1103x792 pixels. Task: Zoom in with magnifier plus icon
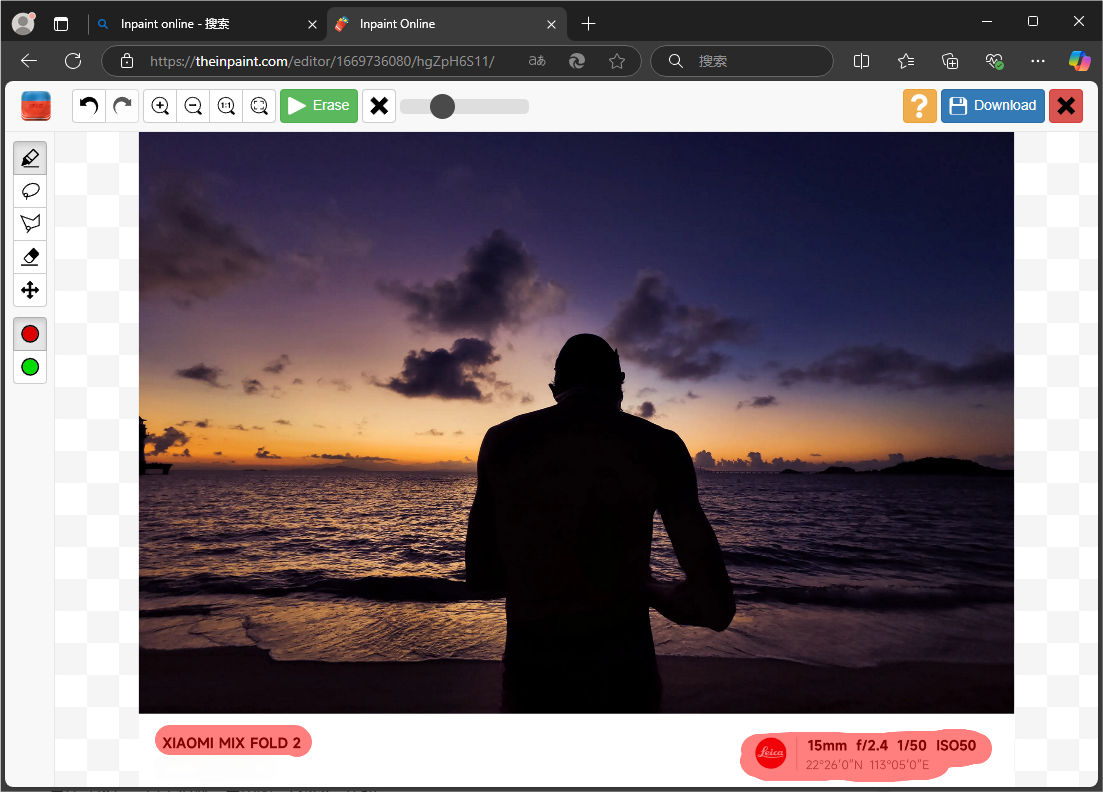160,105
